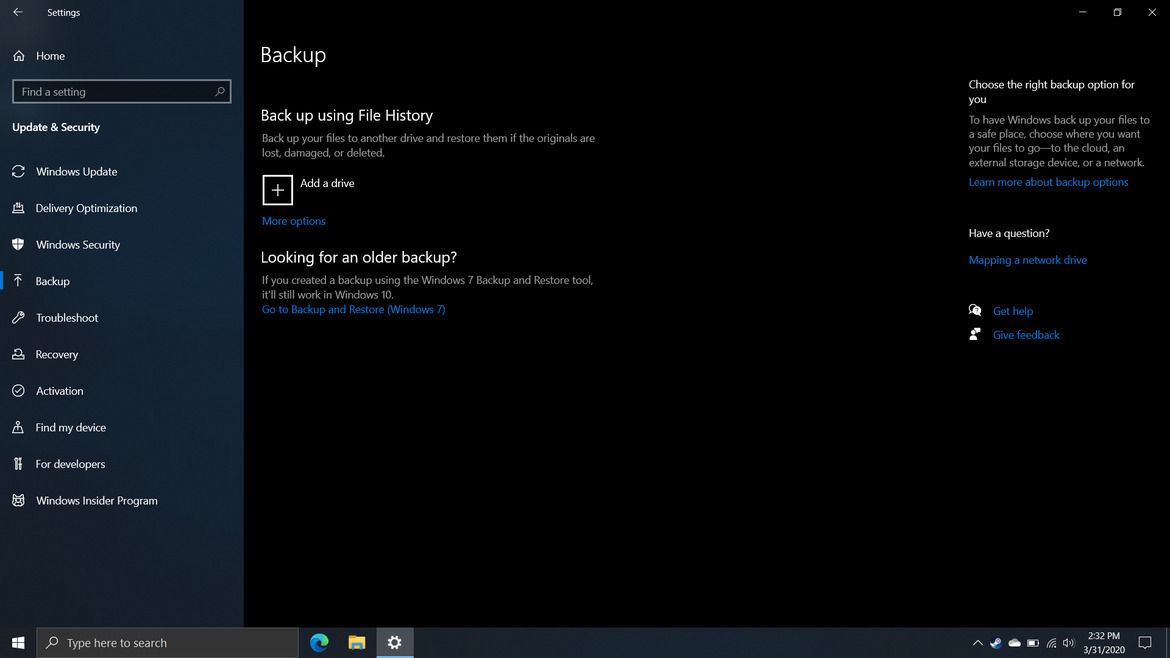Restore down the Settings window
The width and height of the screenshot is (1170, 658).
tap(1117, 12)
